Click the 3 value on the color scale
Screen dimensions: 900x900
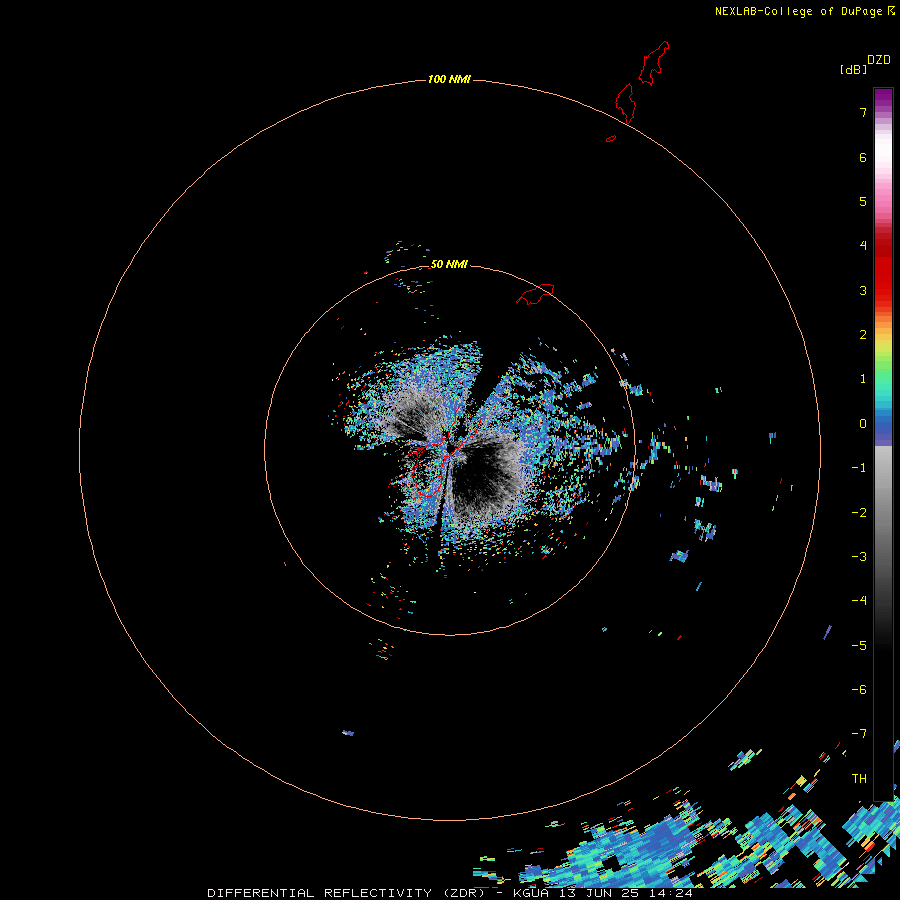tap(863, 290)
